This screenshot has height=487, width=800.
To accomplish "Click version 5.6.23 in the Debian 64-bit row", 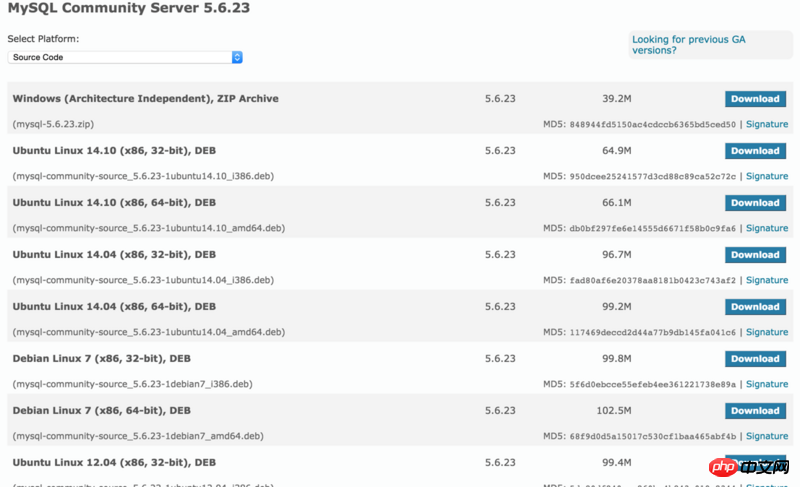I will pyautogui.click(x=500, y=411).
